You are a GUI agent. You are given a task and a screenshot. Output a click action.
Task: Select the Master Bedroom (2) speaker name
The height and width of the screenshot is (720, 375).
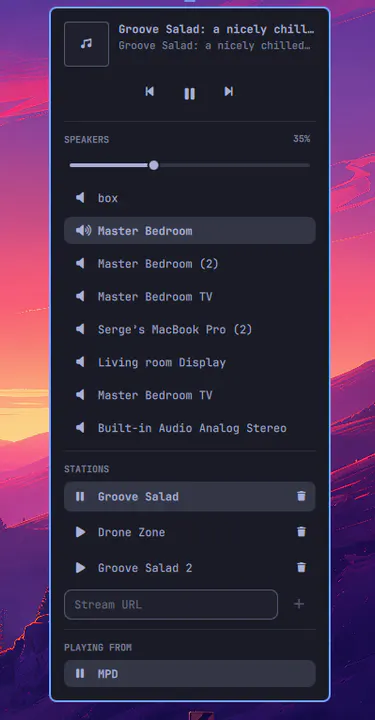158,264
